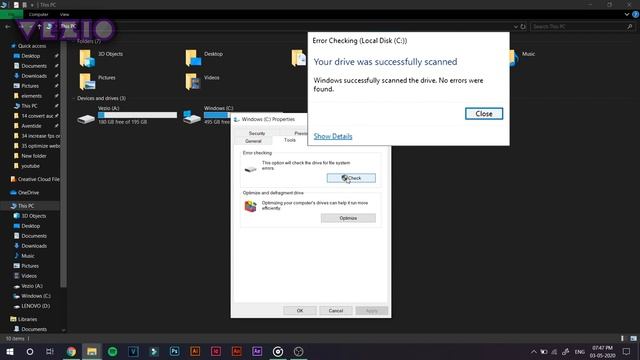Open Cortana search circle
This screenshot has width=640, height=360.
(x=30, y=351)
